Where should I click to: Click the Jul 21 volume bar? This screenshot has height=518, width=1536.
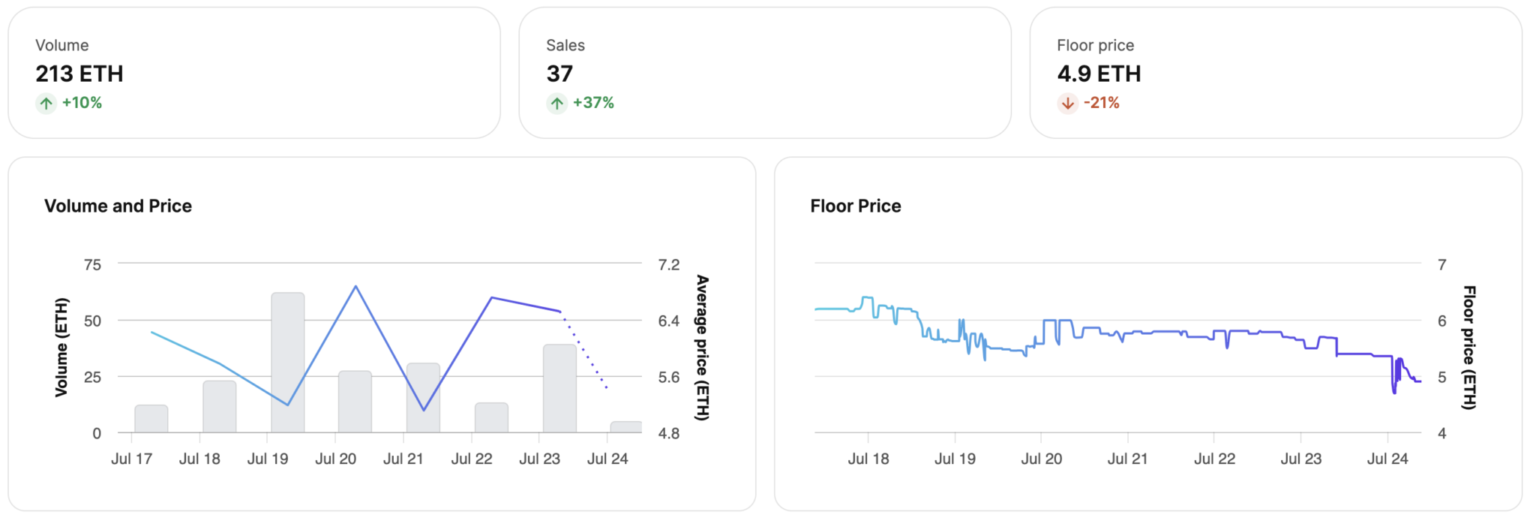(x=423, y=397)
